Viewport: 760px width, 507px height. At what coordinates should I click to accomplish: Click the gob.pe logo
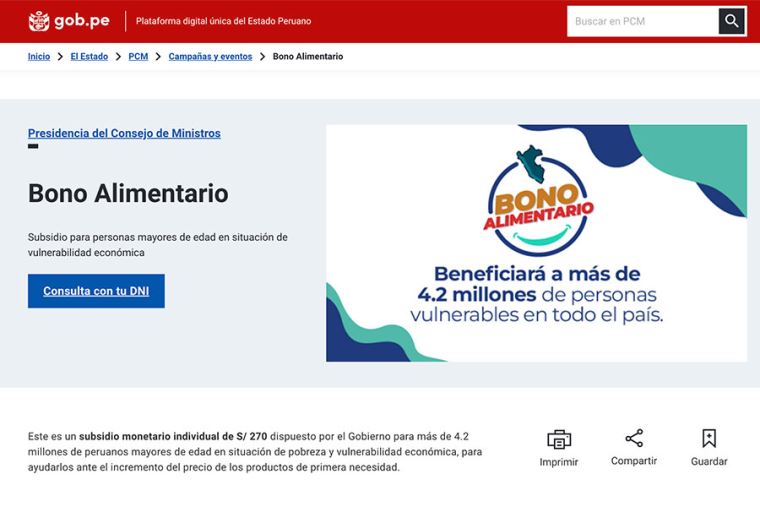click(68, 21)
